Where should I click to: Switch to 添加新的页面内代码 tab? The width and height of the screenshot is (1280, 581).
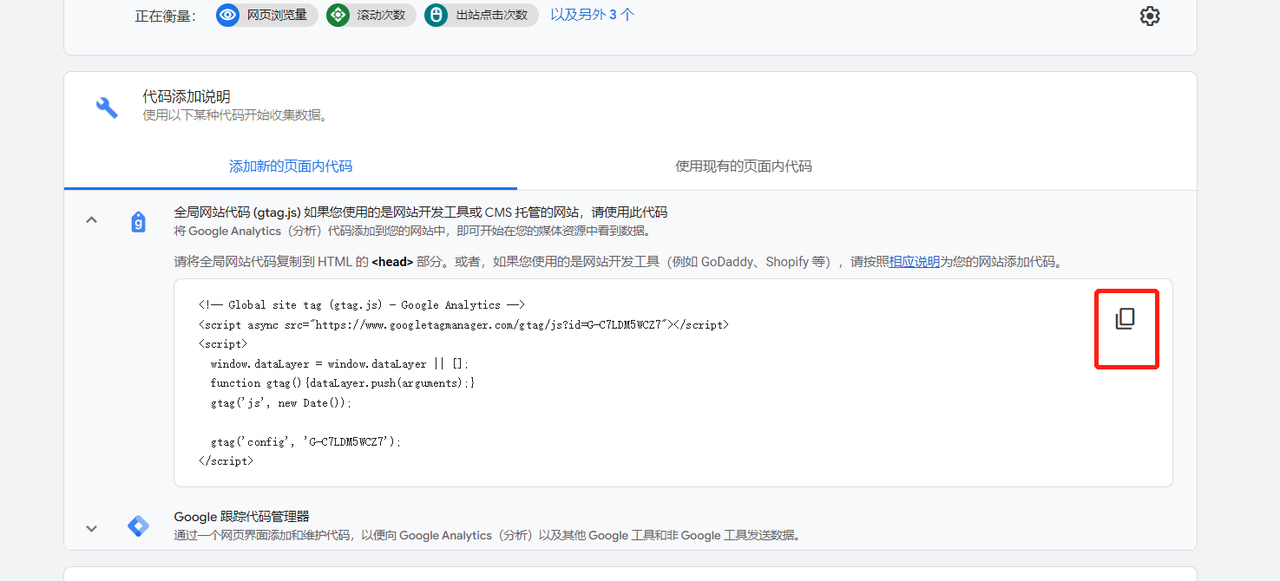(291, 166)
